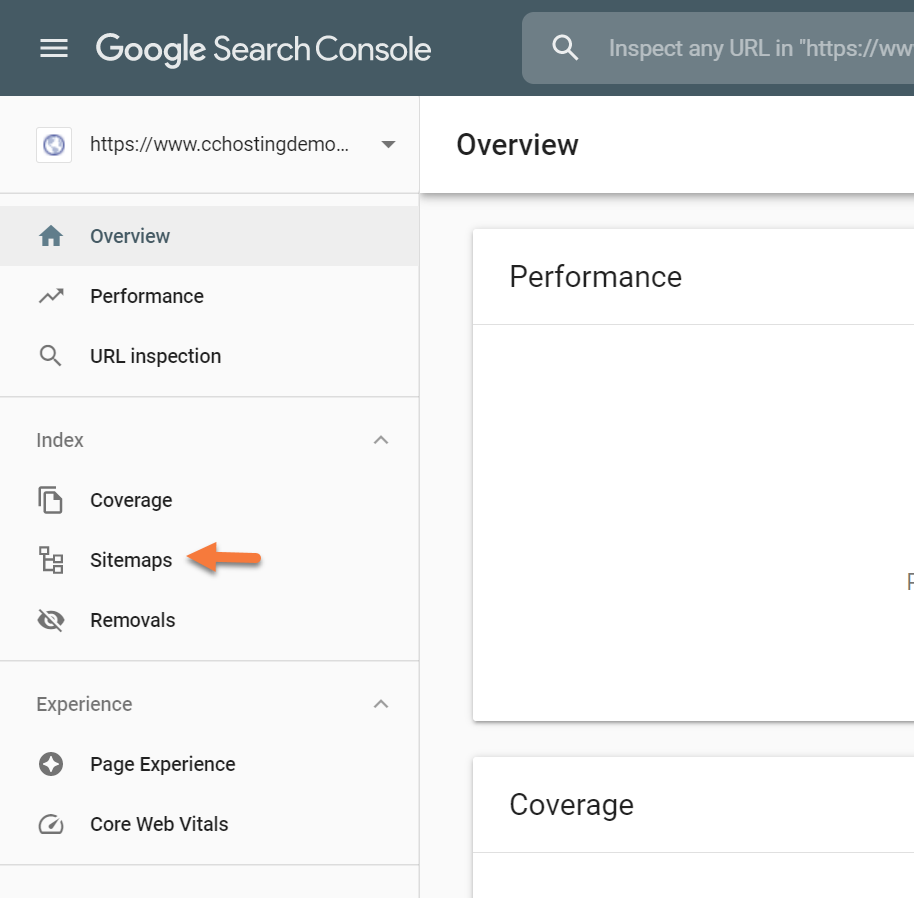Click the Core Web Vitals gauge icon
The width and height of the screenshot is (914, 898).
click(51, 824)
